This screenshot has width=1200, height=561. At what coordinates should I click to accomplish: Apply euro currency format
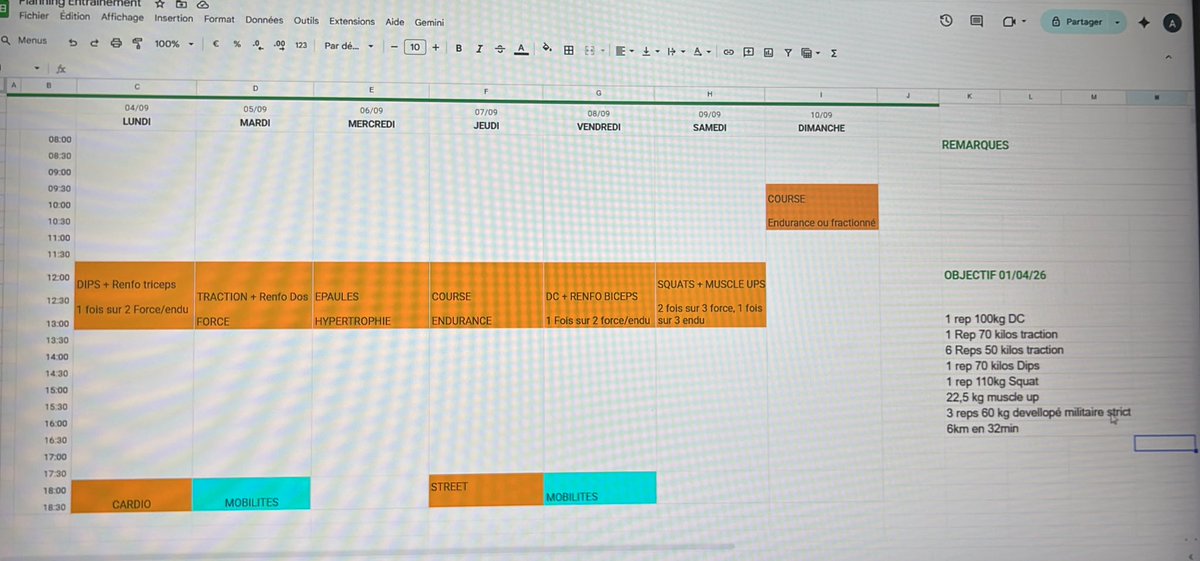[x=217, y=45]
